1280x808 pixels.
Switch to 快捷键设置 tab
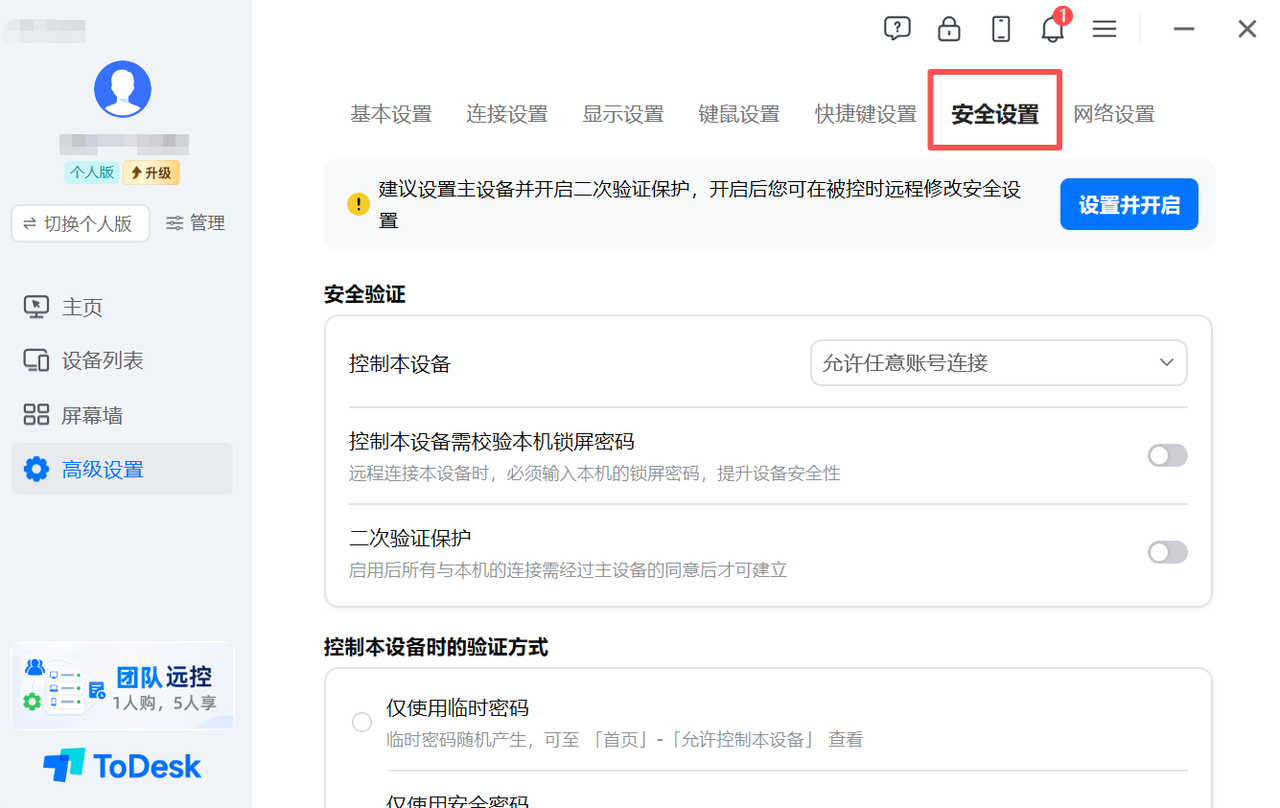coord(866,114)
